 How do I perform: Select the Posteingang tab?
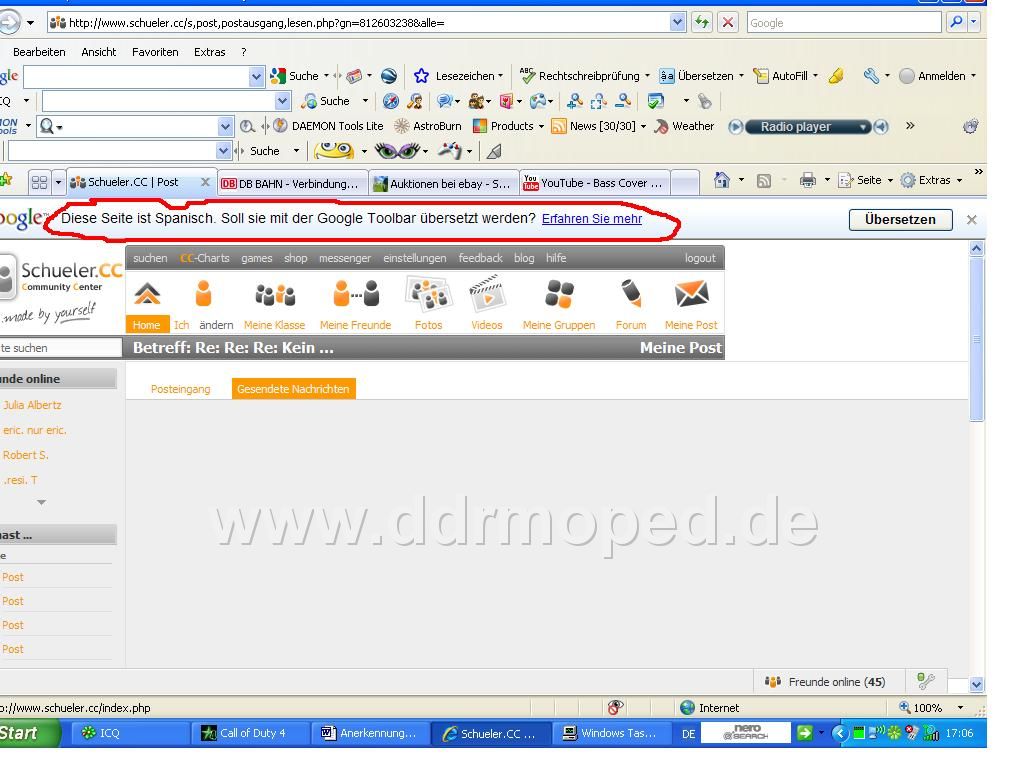[x=180, y=389]
